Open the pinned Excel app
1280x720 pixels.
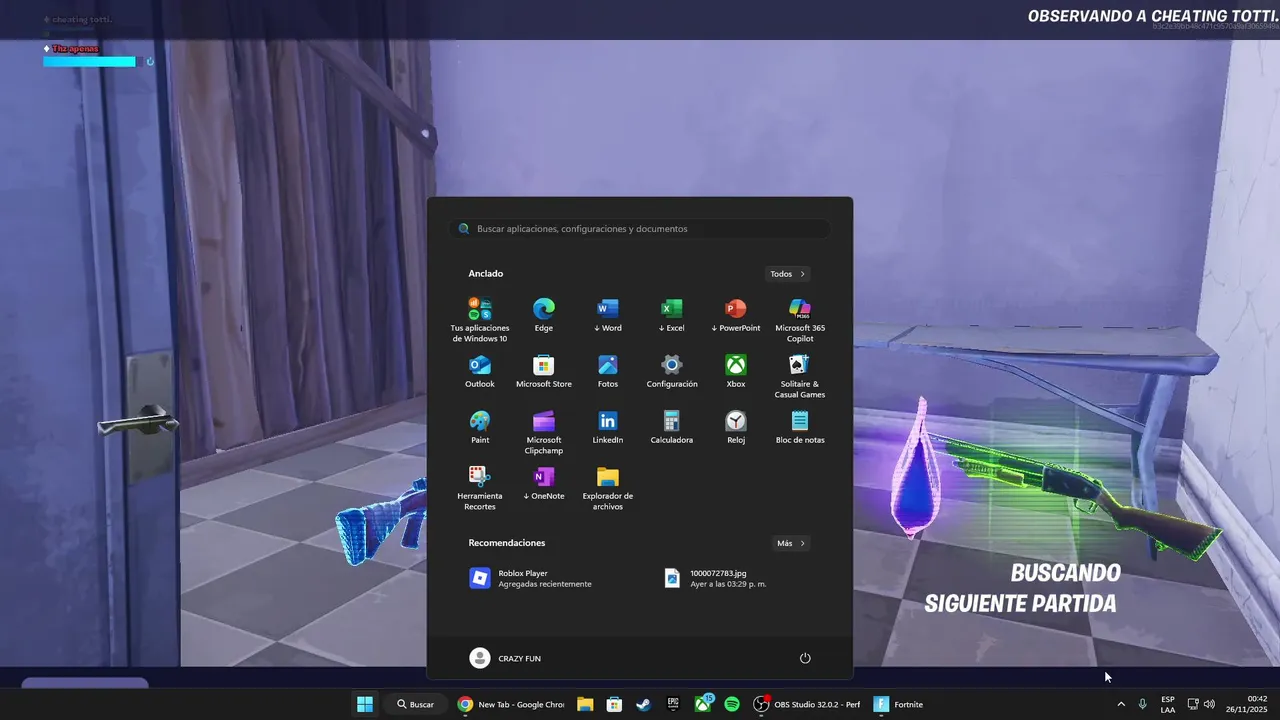671,315
